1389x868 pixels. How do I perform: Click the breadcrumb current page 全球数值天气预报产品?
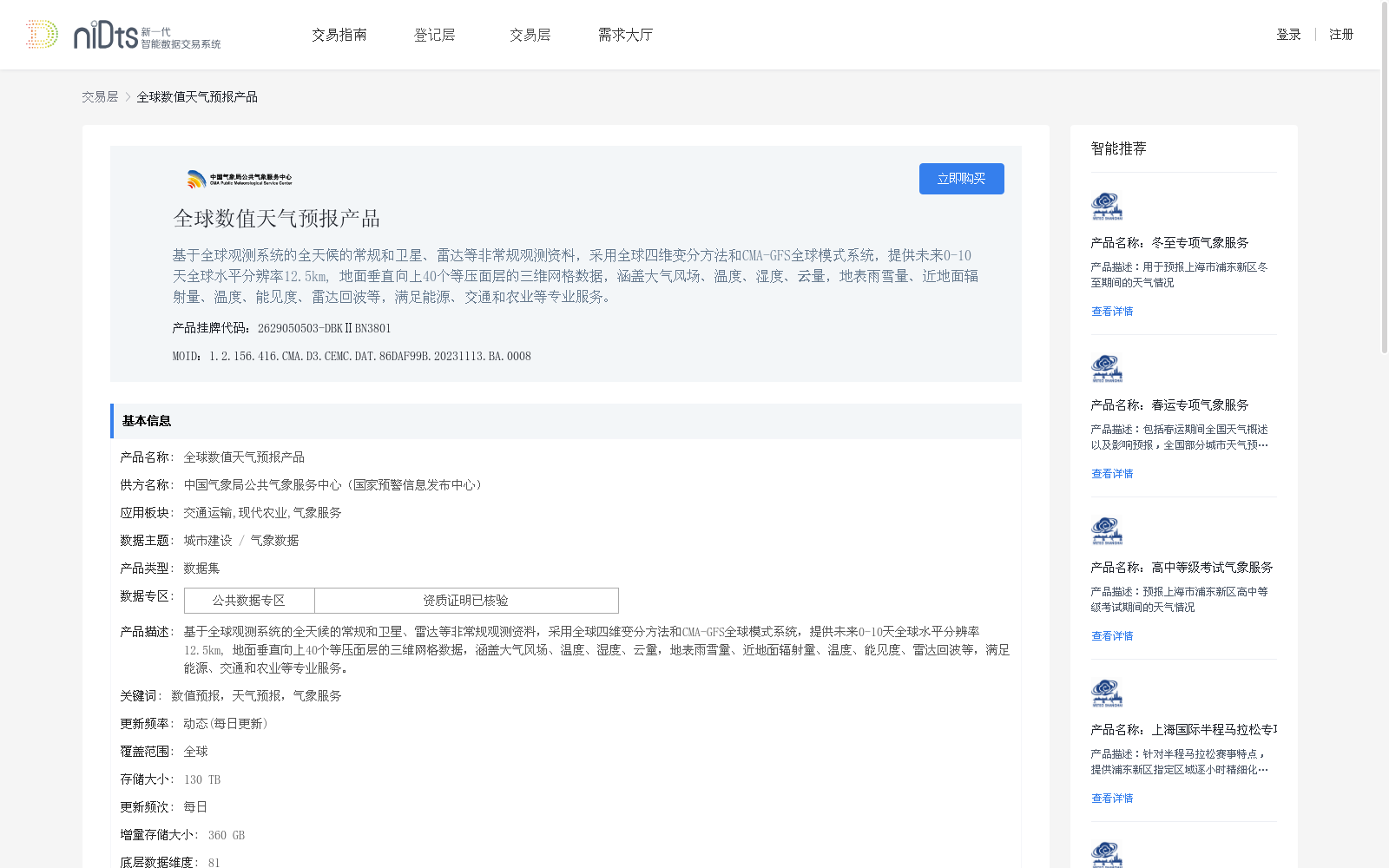pos(197,97)
